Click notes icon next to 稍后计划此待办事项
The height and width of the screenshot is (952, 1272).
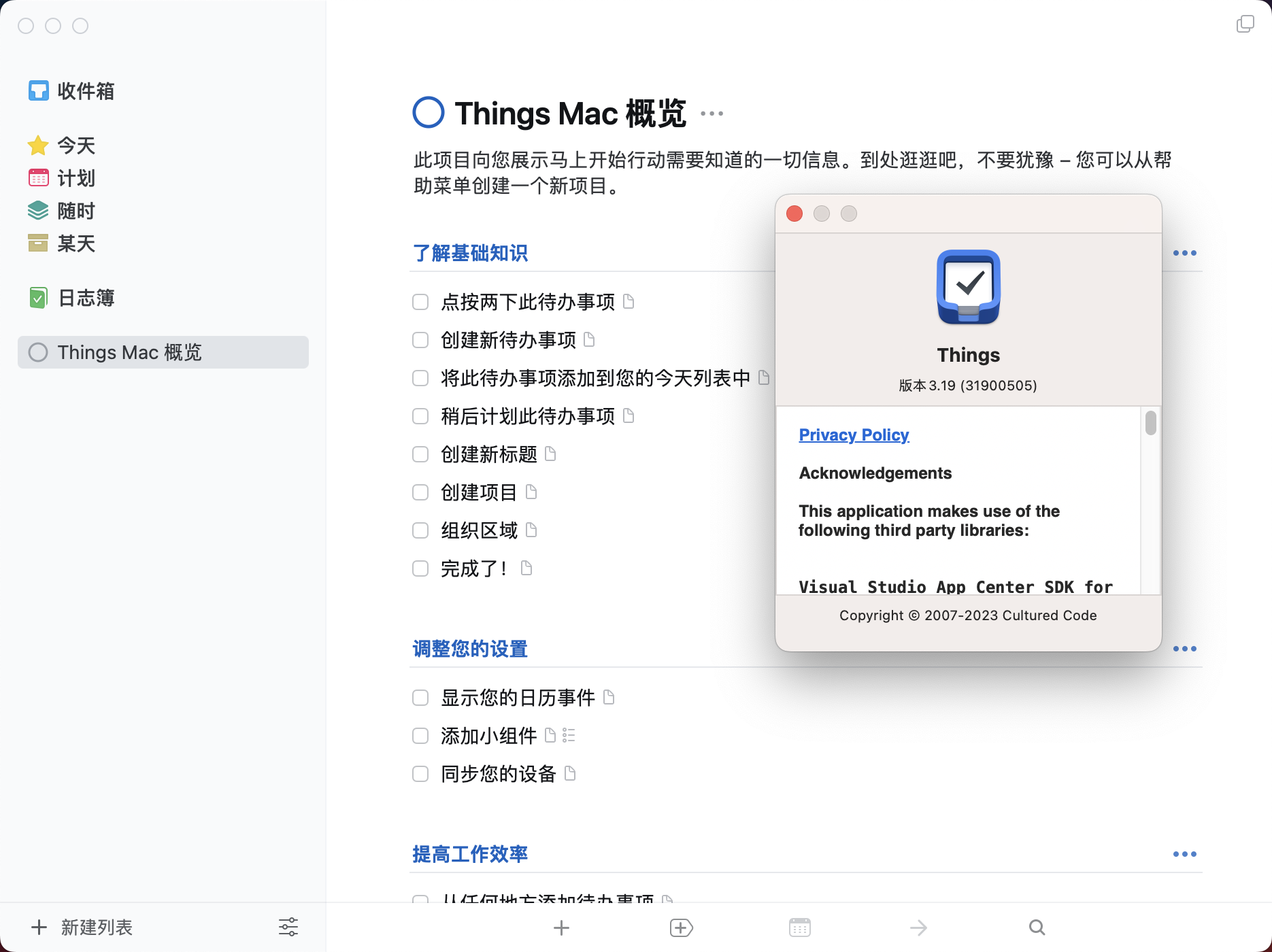[629, 415]
